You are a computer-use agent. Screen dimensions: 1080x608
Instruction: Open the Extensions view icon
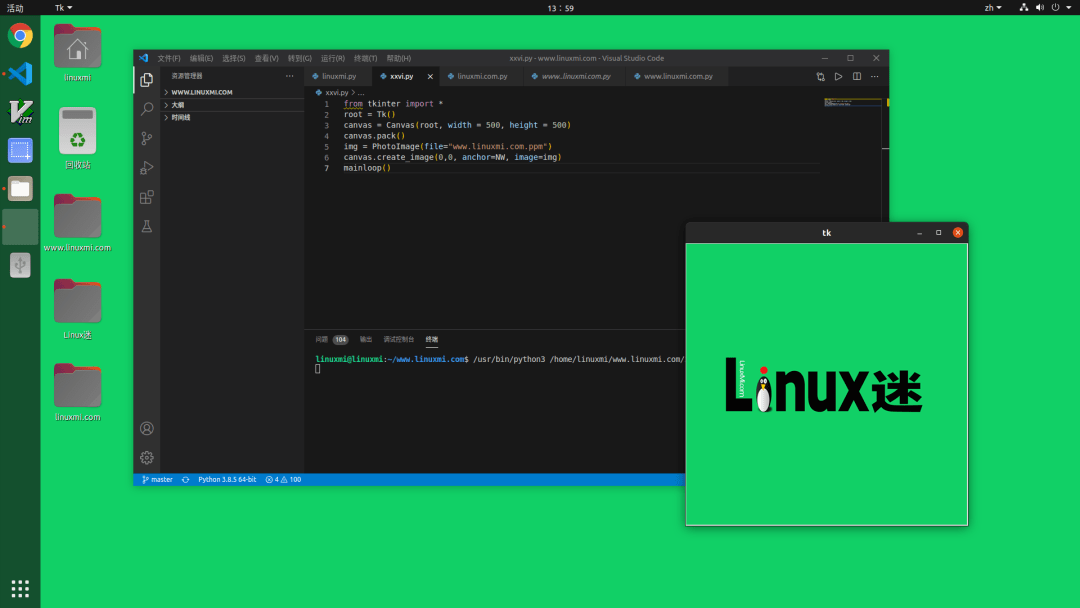(147, 197)
